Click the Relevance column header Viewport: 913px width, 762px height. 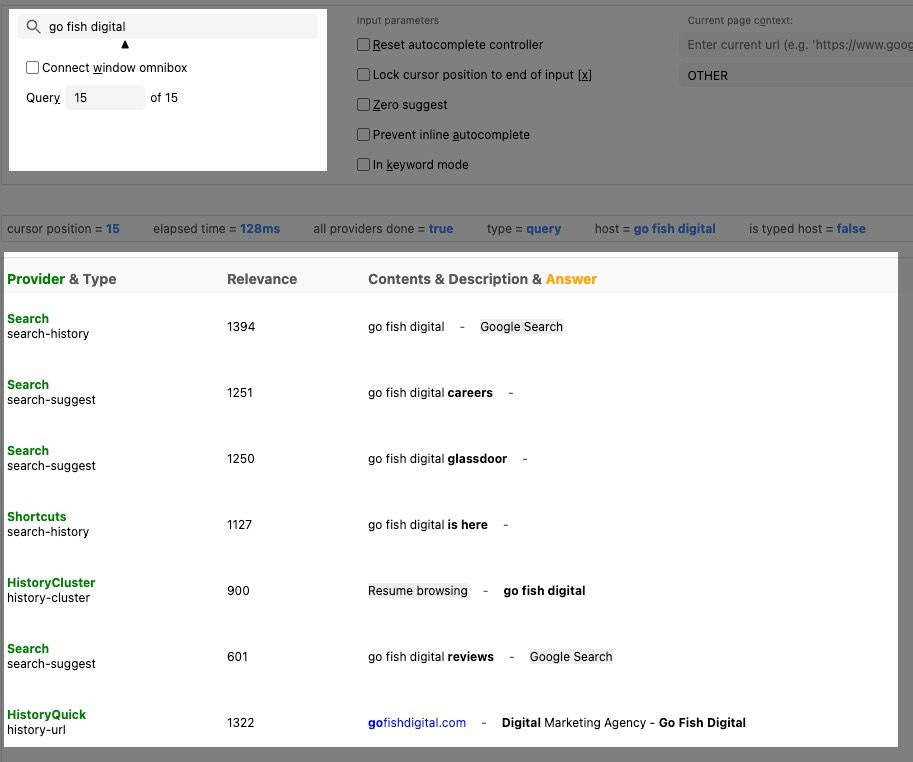262,279
